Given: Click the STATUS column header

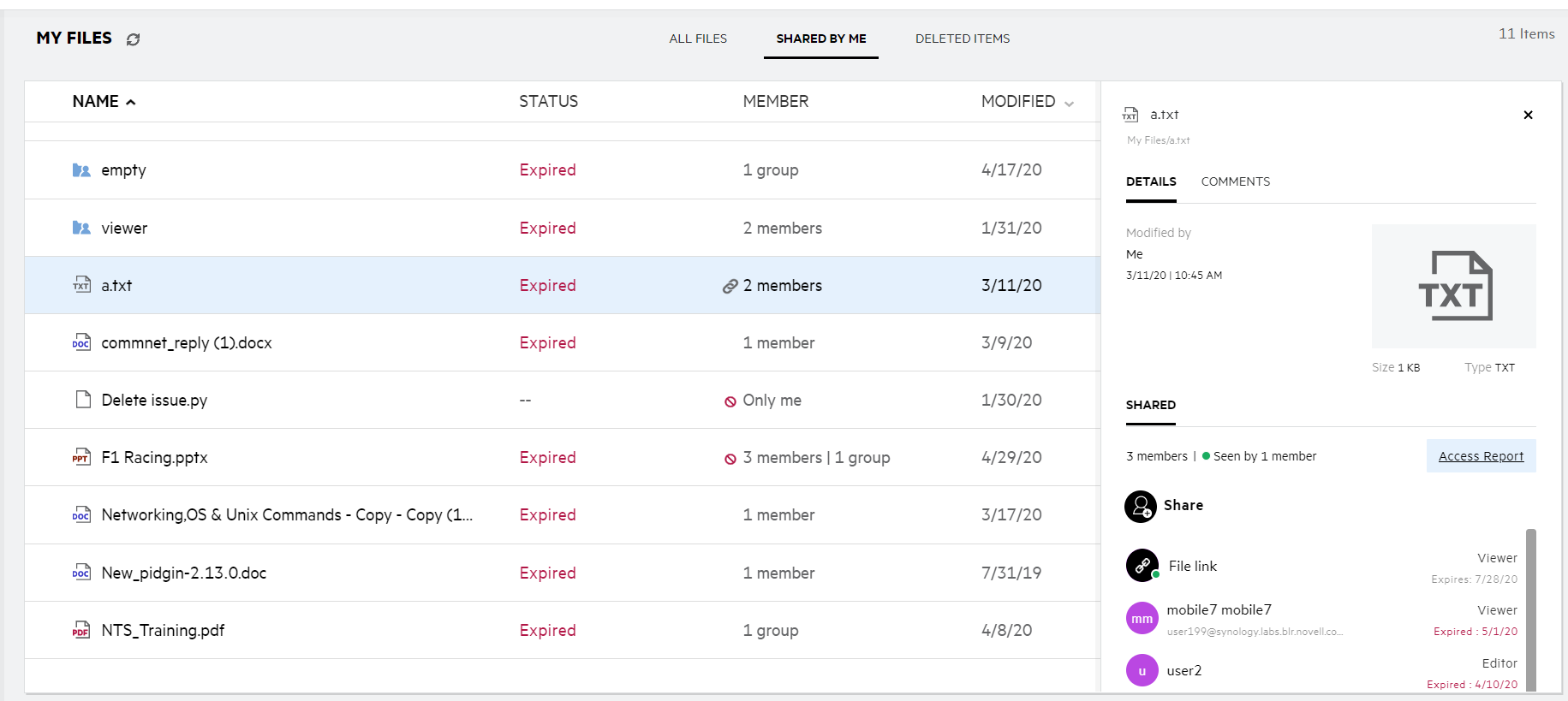Looking at the screenshot, I should pyautogui.click(x=548, y=102).
